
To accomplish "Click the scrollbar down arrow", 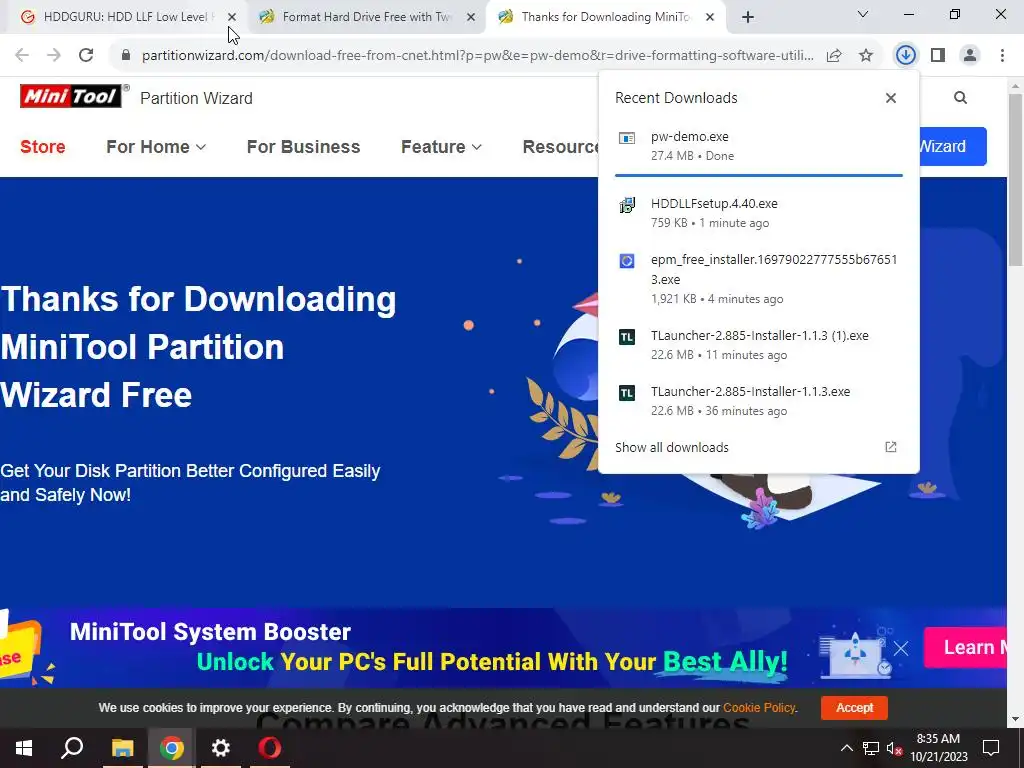I will [x=1015, y=719].
